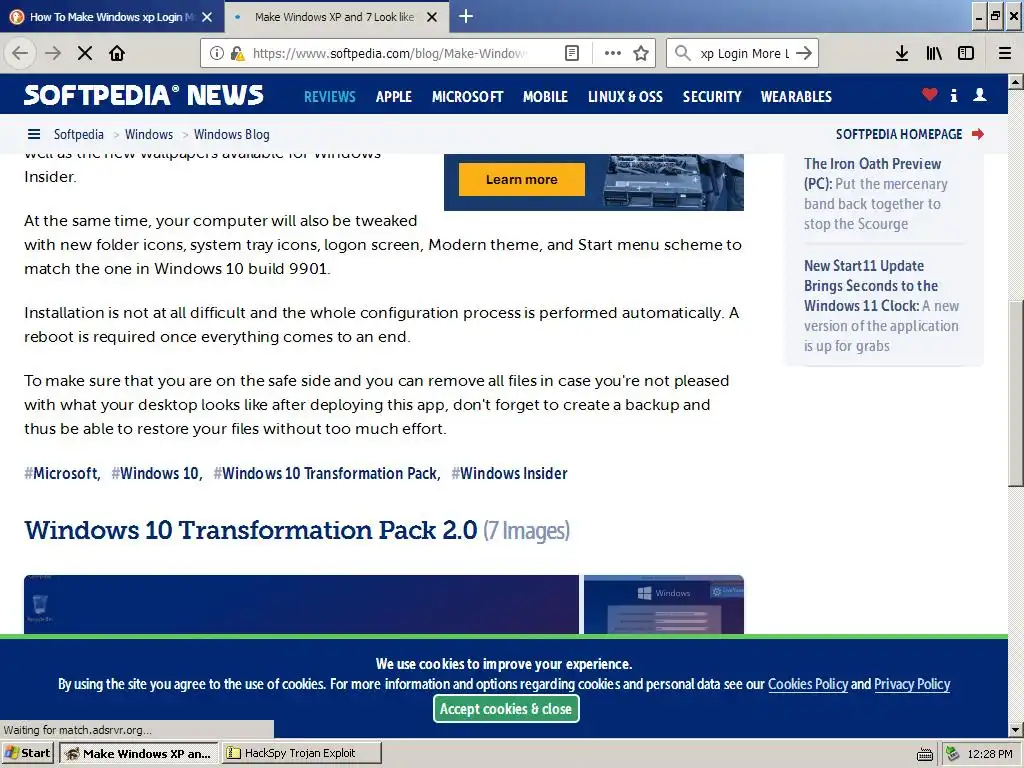The image size is (1024, 768).
Task: Click the search magnifier icon
Action: pos(682,53)
